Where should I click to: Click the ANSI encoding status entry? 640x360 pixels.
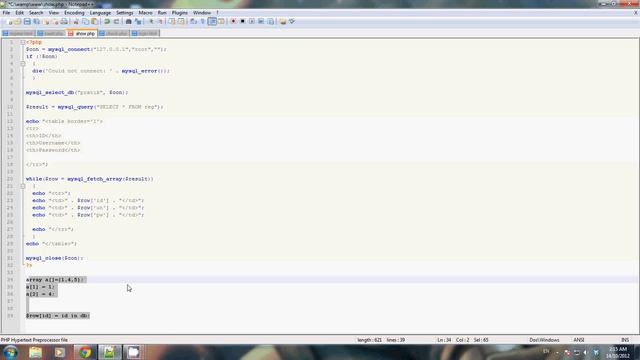tap(579, 340)
